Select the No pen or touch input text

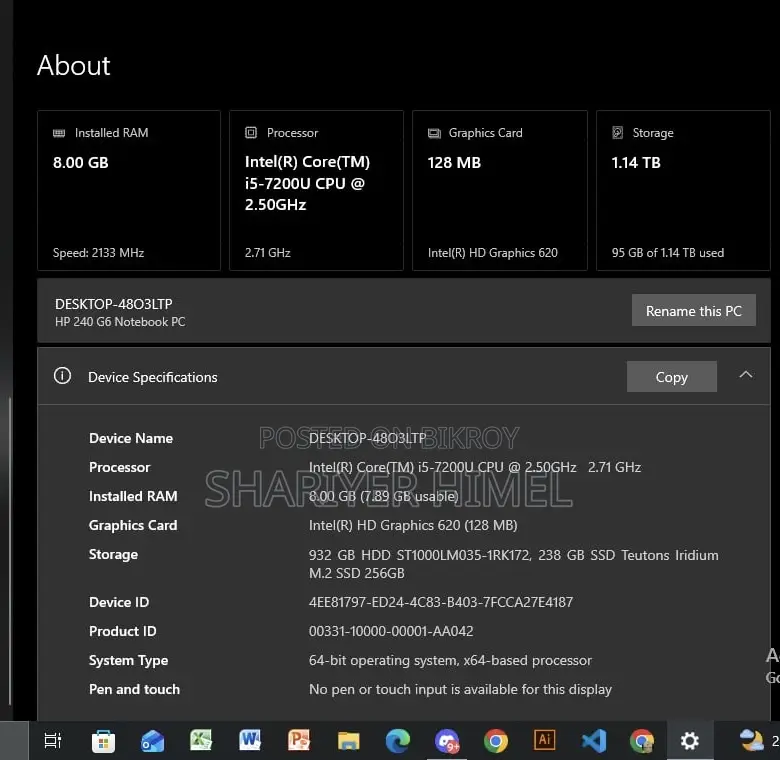(460, 689)
